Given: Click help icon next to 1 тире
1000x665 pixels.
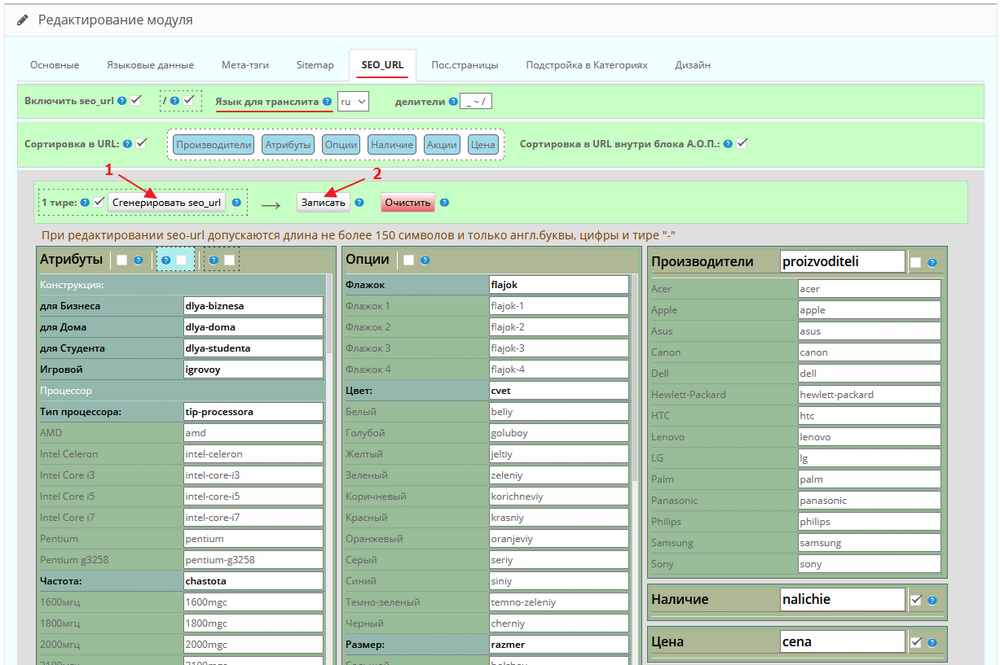Looking at the screenshot, I should (x=84, y=203).
